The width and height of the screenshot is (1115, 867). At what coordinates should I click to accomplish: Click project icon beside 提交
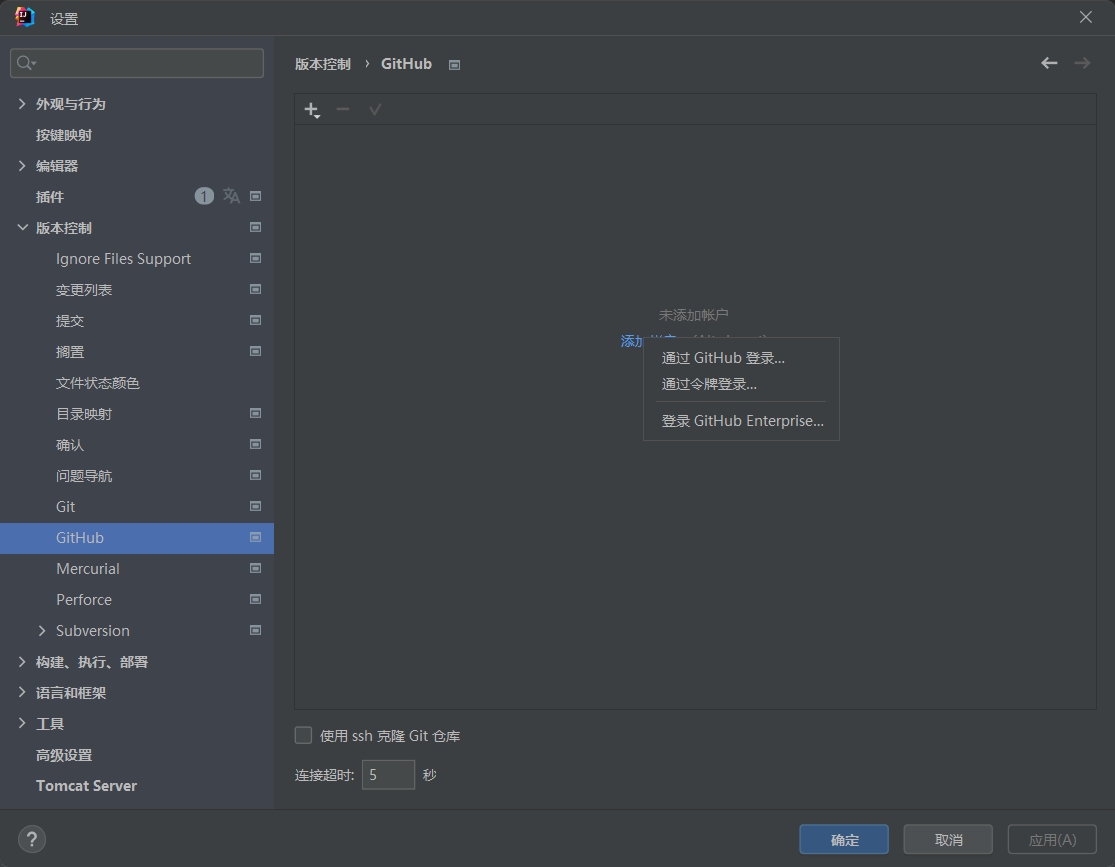255,320
